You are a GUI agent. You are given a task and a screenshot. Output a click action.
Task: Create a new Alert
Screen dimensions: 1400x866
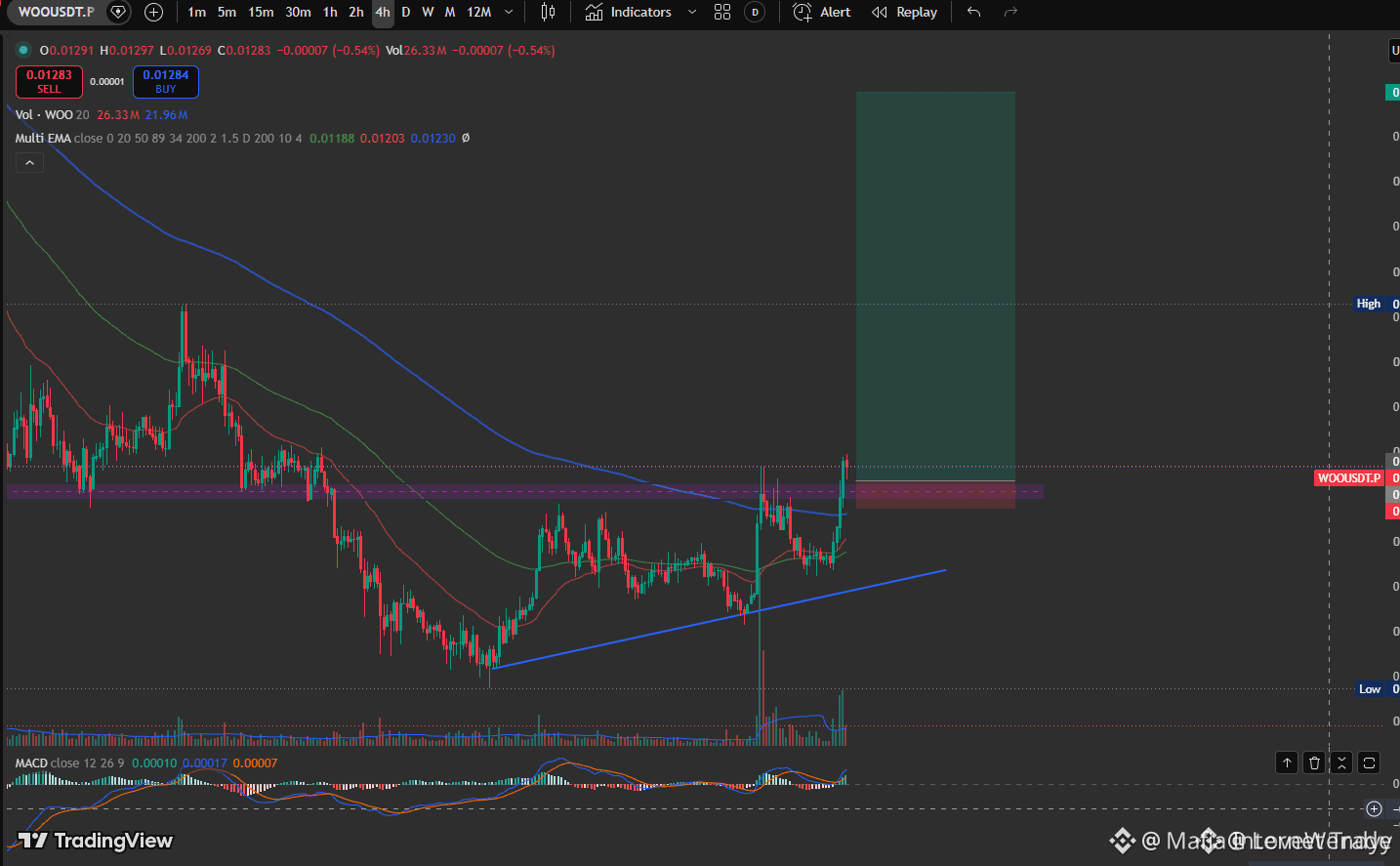822,12
